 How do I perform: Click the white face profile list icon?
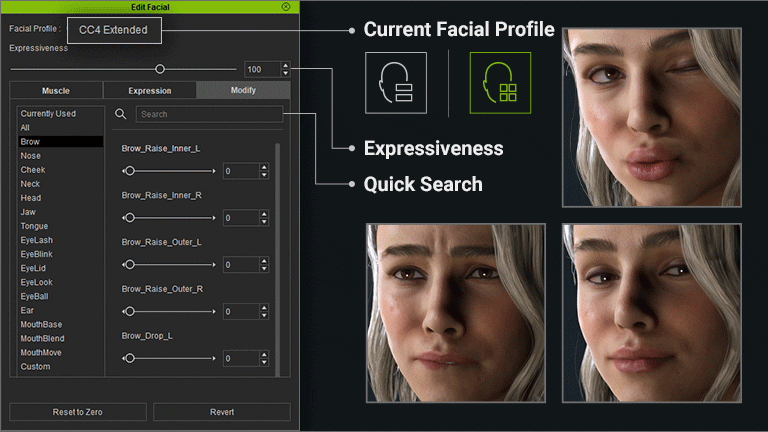(396, 82)
